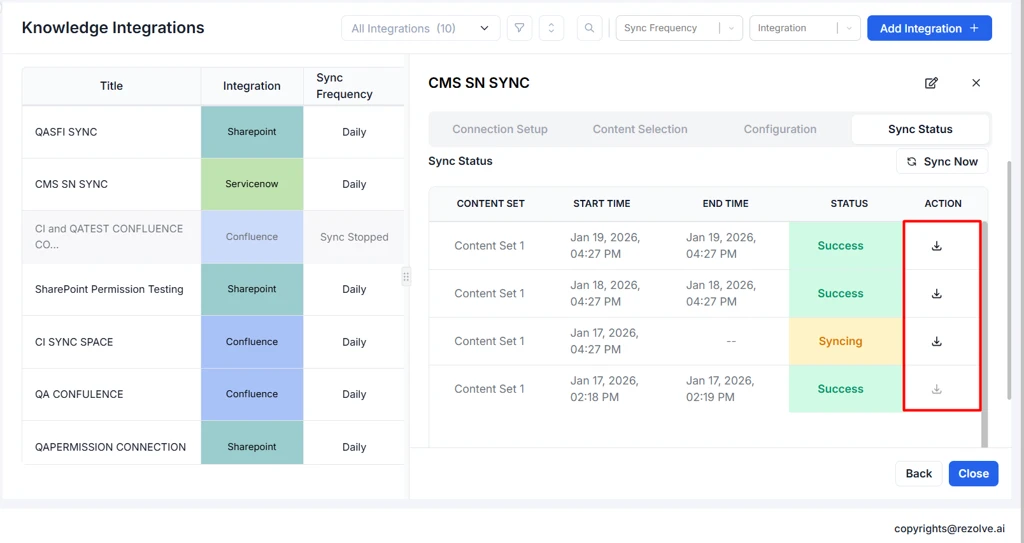The width and height of the screenshot is (1024, 543).
Task: Click the edit pencil icon for CMS SN SYNC
Action: (931, 83)
